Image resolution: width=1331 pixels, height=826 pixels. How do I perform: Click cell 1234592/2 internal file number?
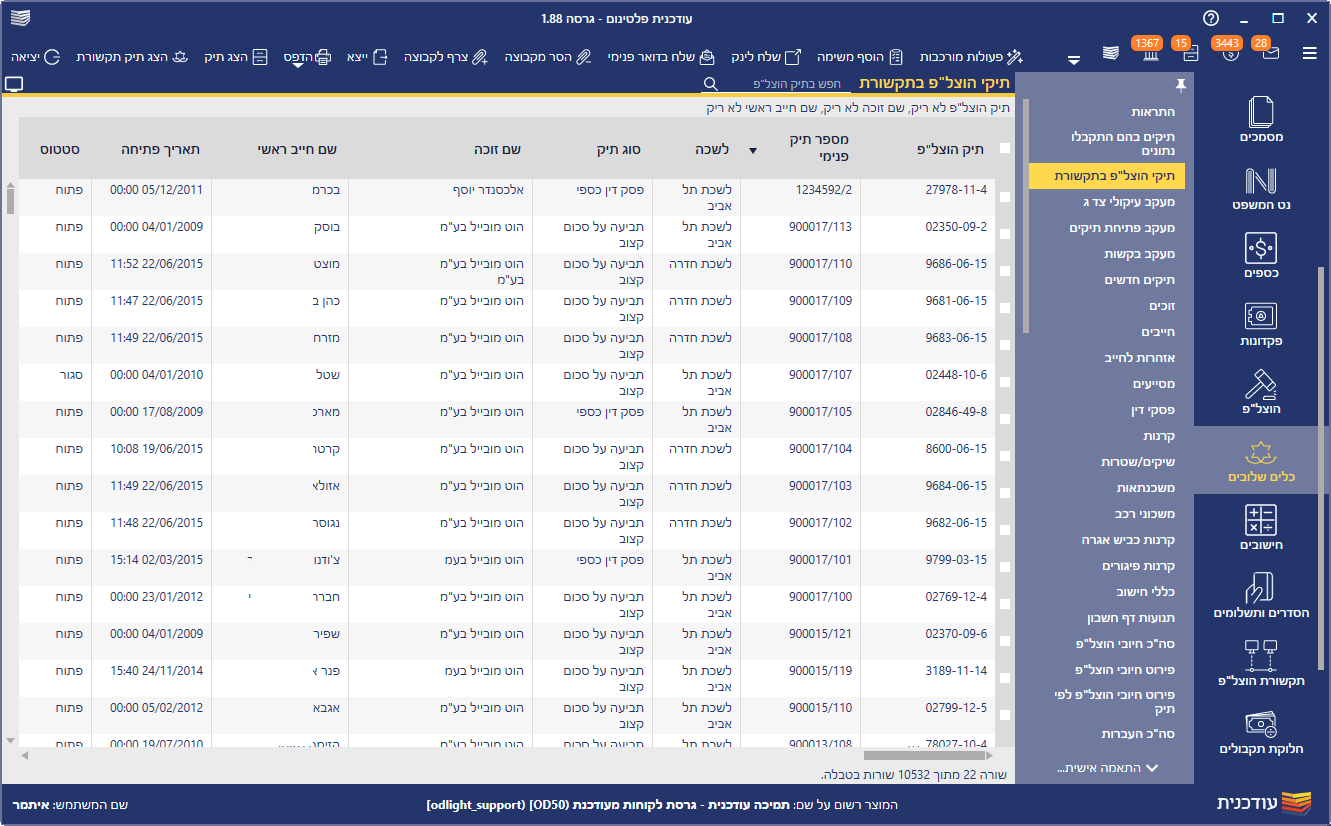pyautogui.click(x=824, y=188)
